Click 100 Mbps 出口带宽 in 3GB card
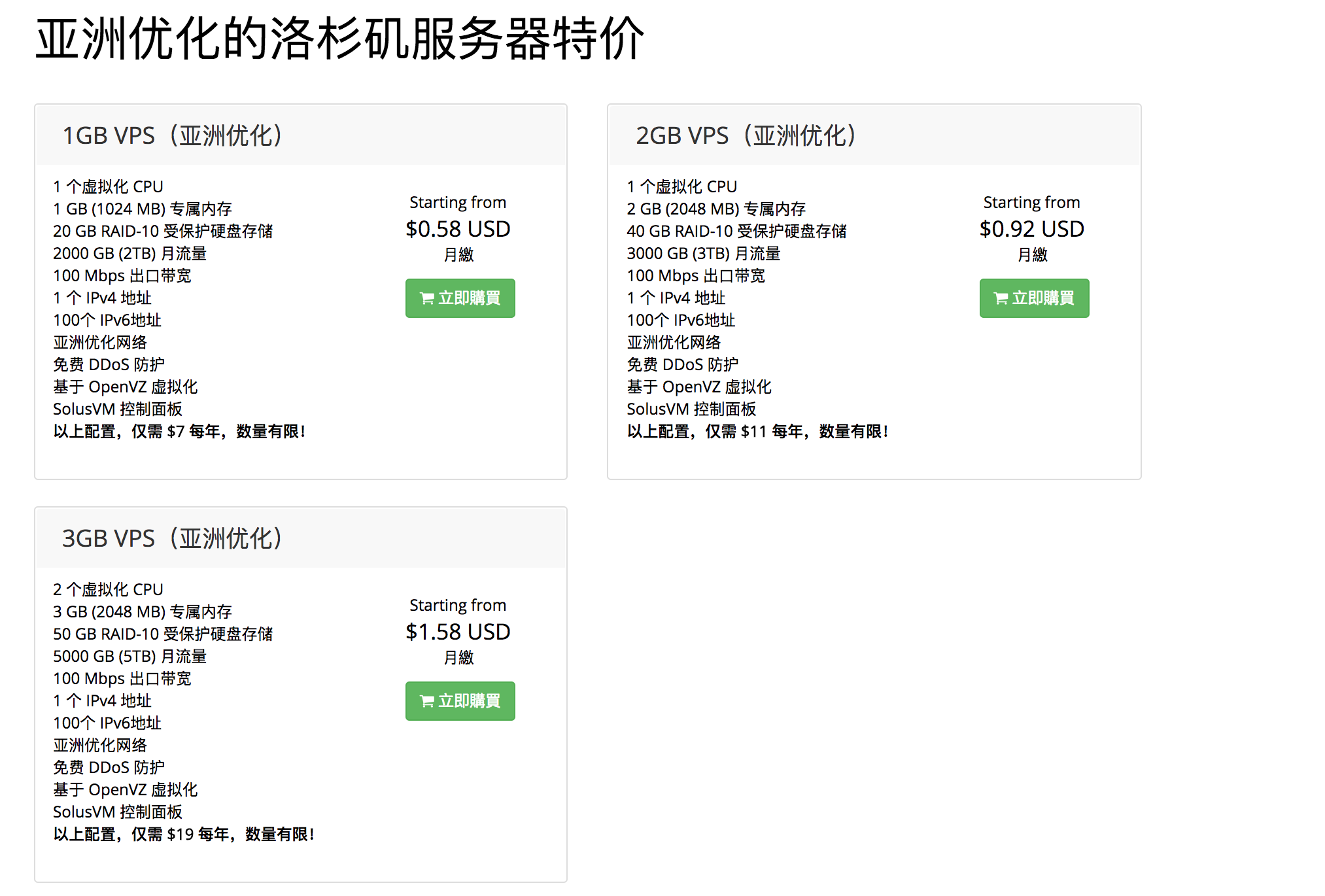Screen dimensions: 1325x896 122,679
